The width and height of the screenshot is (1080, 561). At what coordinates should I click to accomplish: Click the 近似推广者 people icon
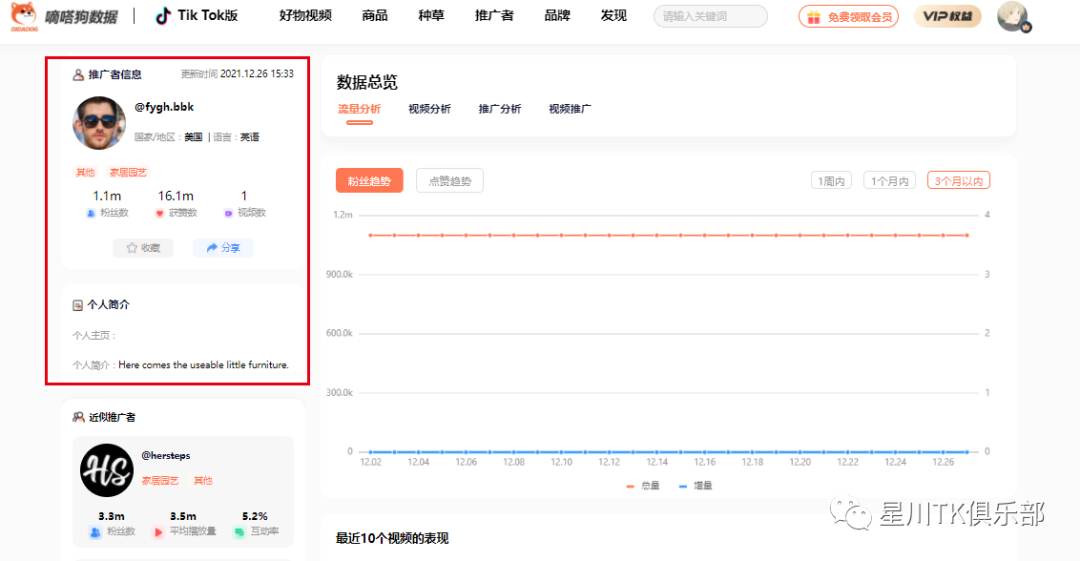point(79,417)
